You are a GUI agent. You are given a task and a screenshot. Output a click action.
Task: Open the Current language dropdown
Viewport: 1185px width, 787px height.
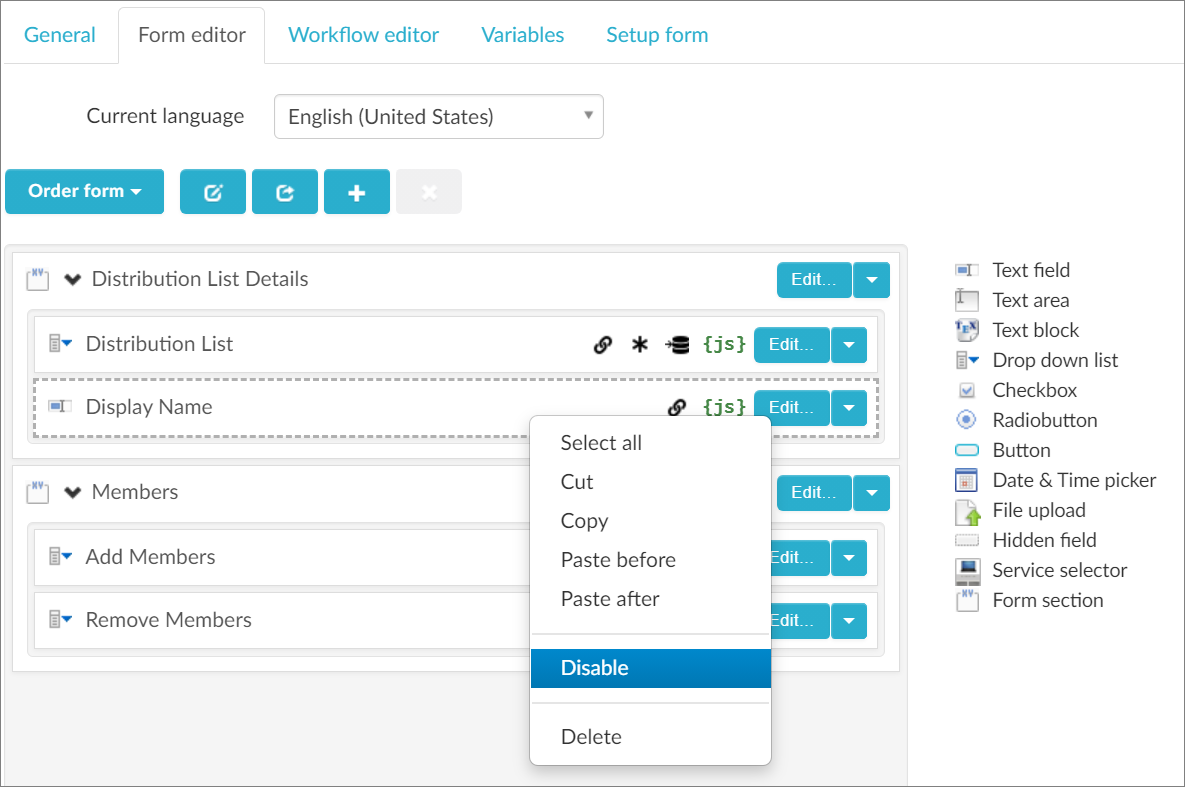click(438, 117)
